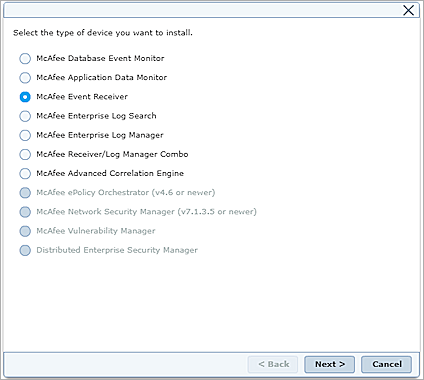Click disabled McAfee Network Security Manager radio
Screen dimensions: 424x380
(x=25, y=212)
